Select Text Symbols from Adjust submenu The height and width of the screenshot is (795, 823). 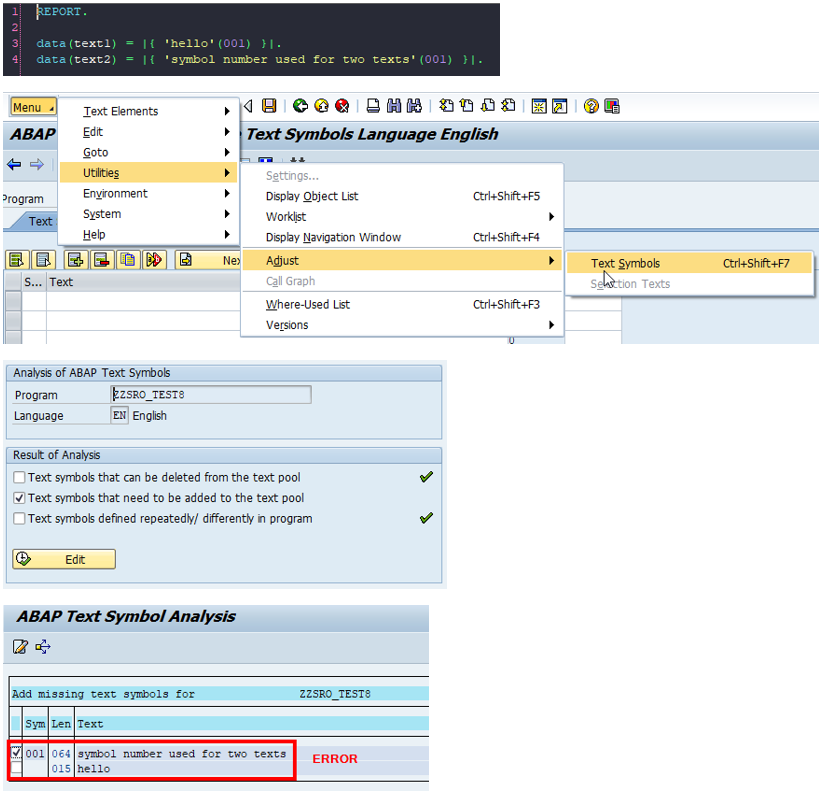pos(625,264)
